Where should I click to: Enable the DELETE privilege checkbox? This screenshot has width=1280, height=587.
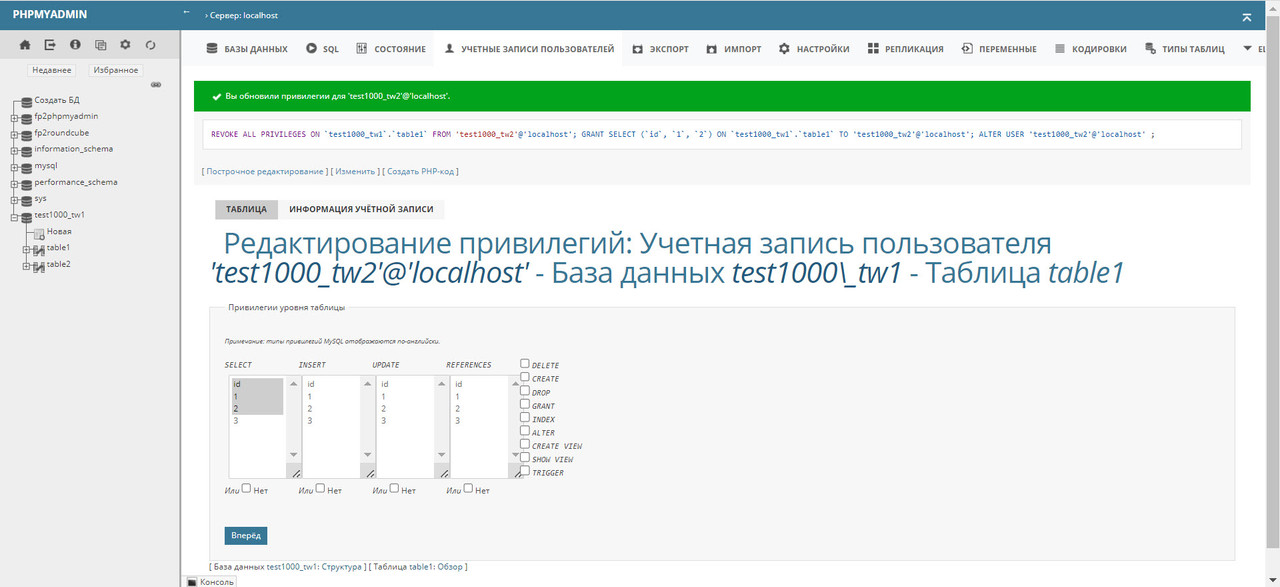[x=525, y=364]
